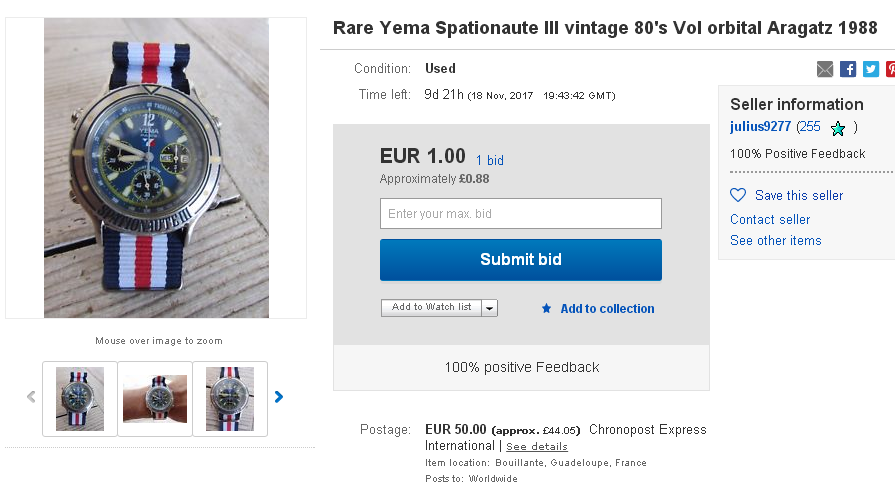The width and height of the screenshot is (895, 497).
Task: Click the star beside Add to collection
Action: coord(546,309)
